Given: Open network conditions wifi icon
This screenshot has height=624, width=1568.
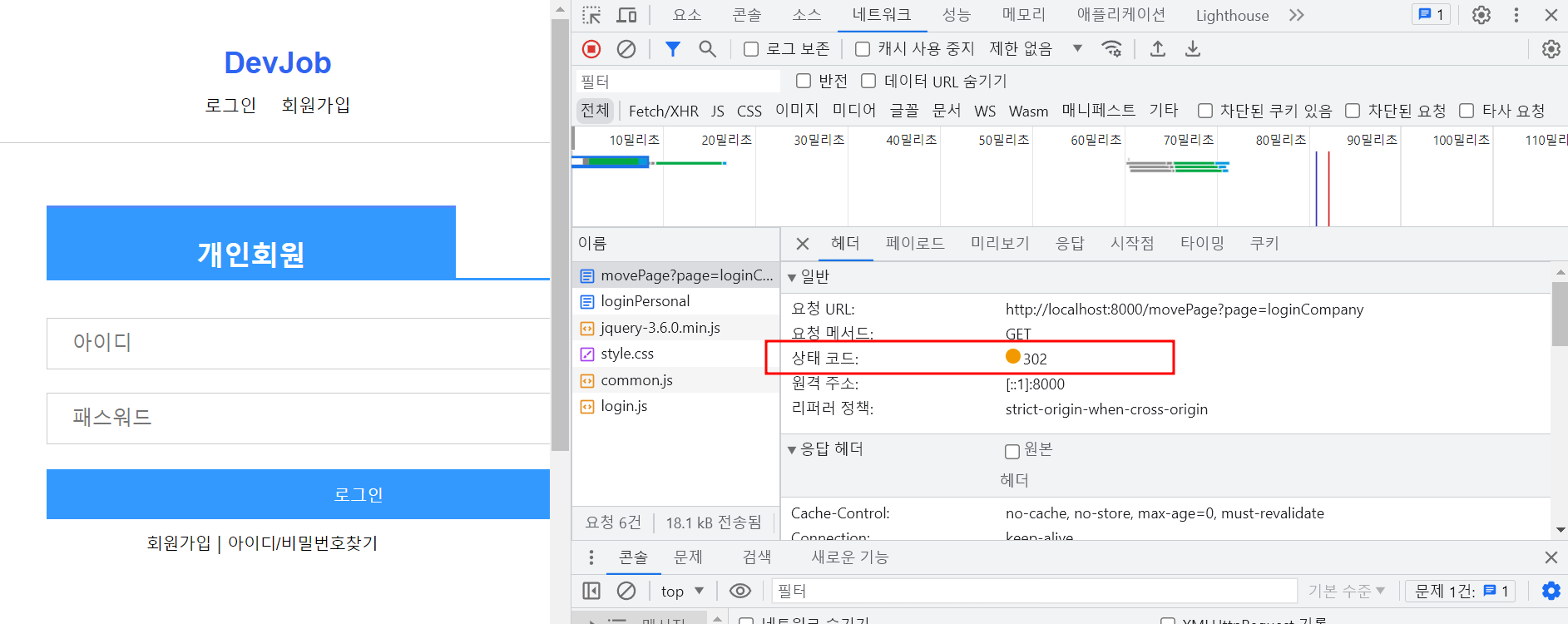Looking at the screenshot, I should pos(1111,48).
